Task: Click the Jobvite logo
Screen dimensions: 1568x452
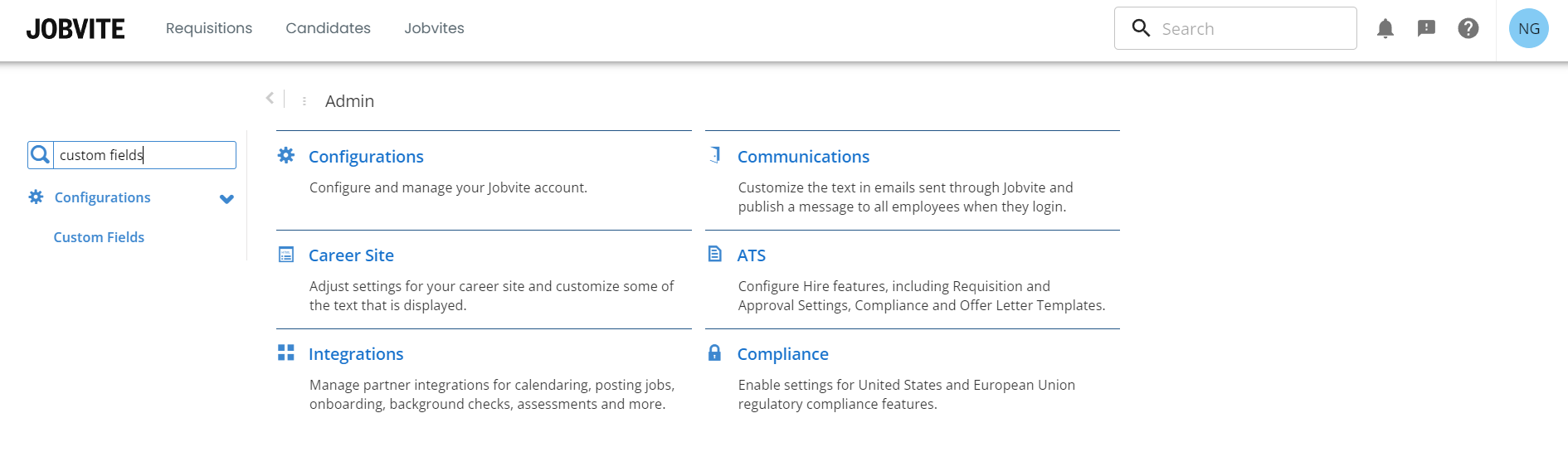Action: tap(75, 29)
